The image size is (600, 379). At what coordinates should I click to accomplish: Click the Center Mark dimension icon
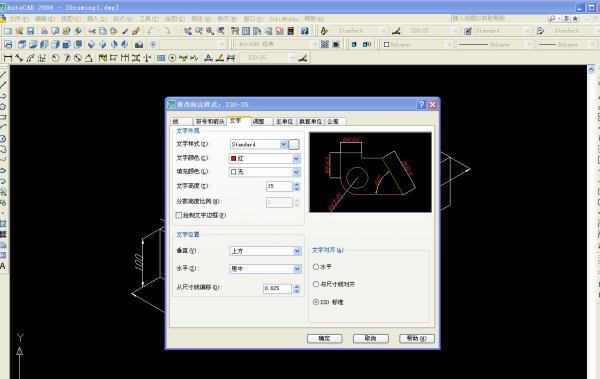point(172,58)
